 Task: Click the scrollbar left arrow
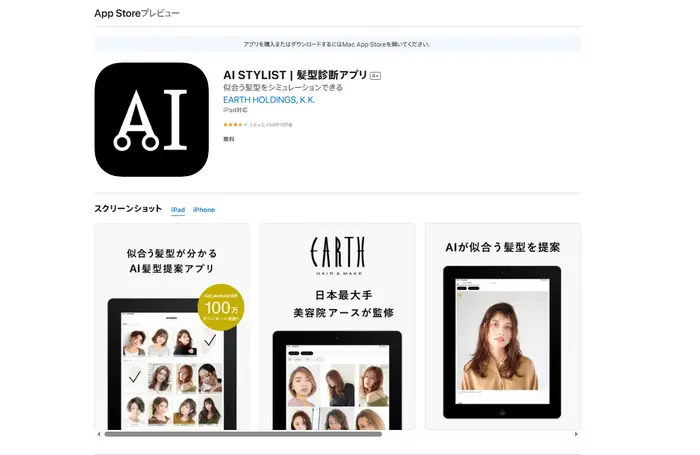pyautogui.click(x=99, y=434)
